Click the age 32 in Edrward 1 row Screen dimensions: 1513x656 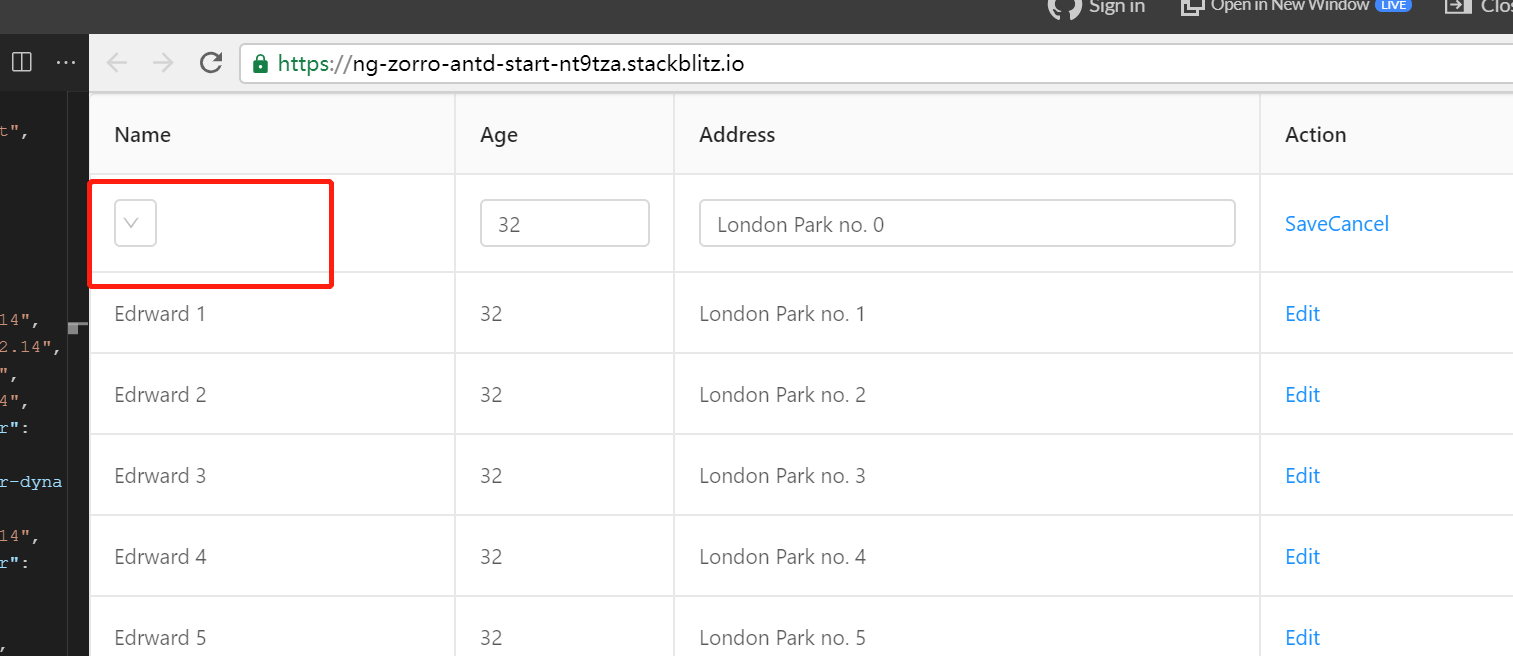point(491,314)
